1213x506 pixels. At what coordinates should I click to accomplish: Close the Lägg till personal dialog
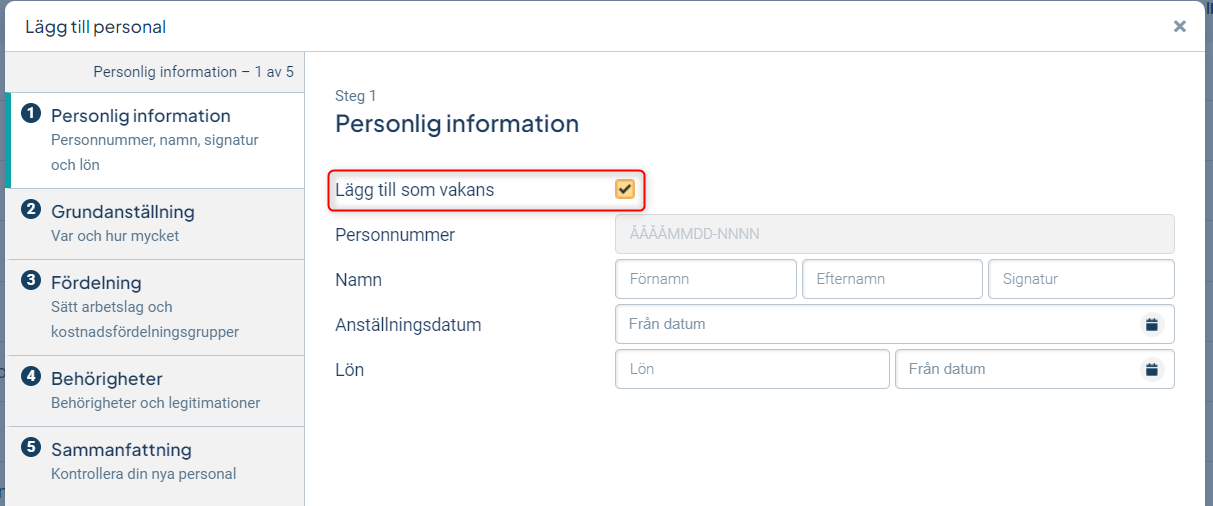1180,27
